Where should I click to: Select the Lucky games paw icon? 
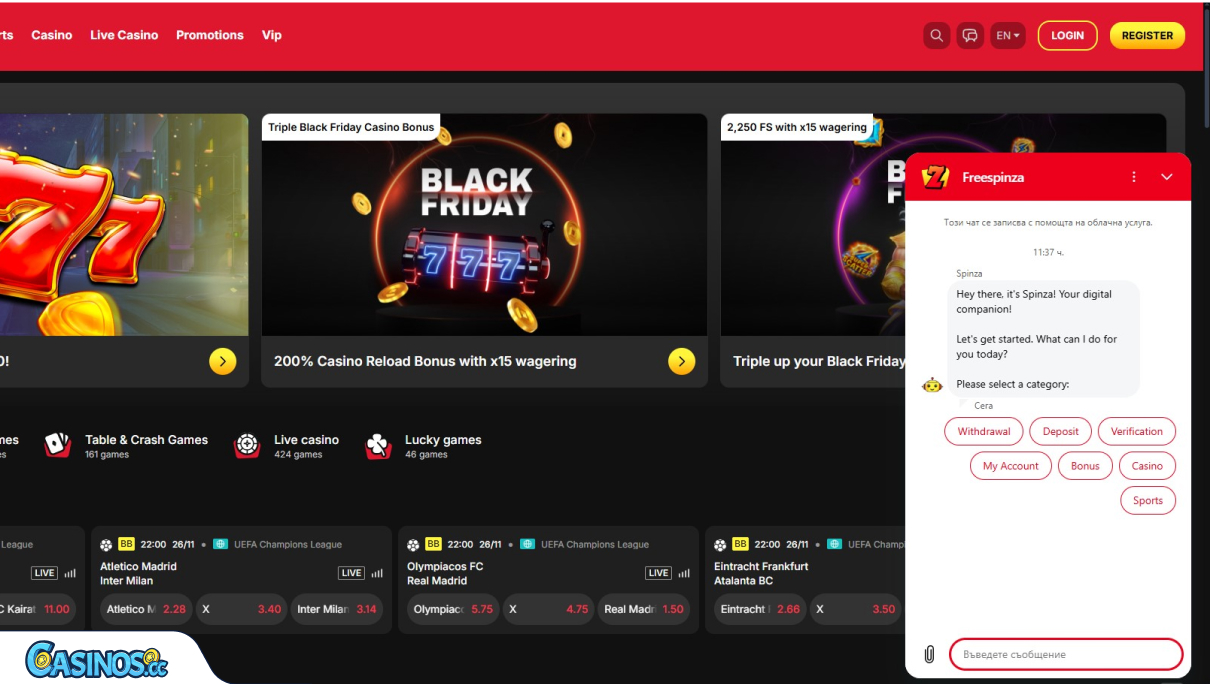(x=377, y=444)
